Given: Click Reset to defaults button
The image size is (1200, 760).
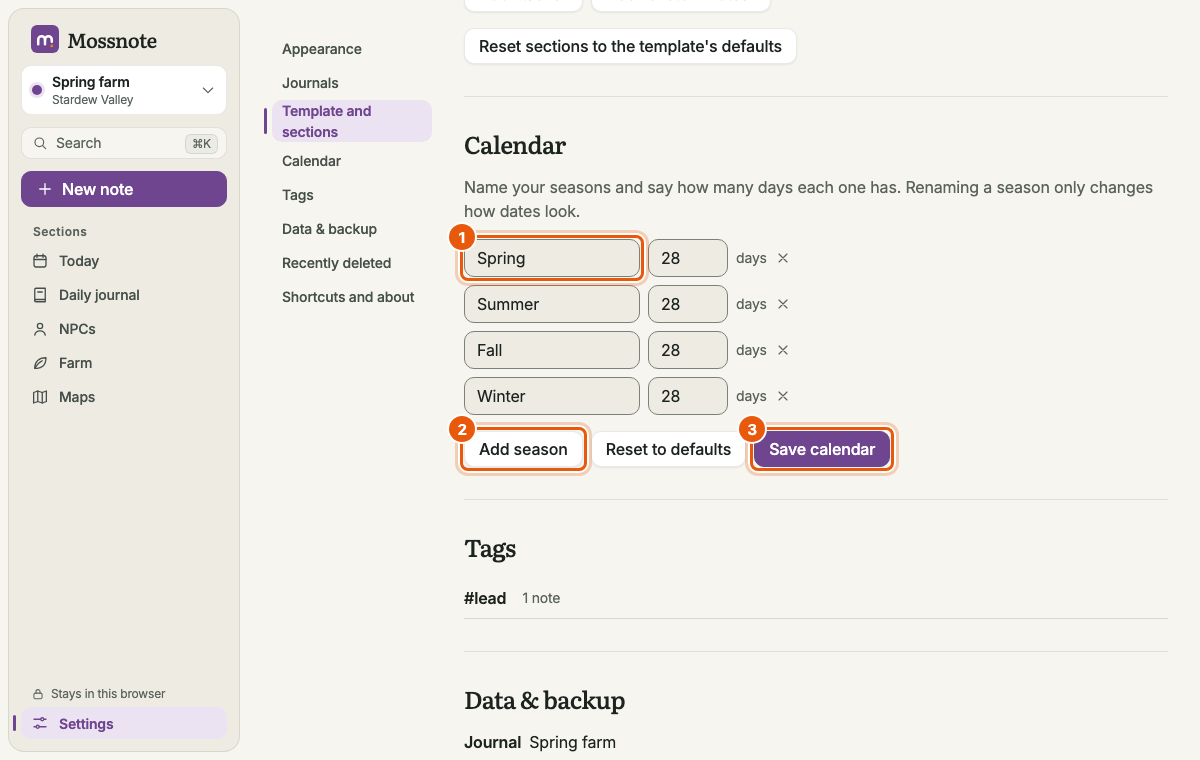Looking at the screenshot, I should (x=668, y=449).
